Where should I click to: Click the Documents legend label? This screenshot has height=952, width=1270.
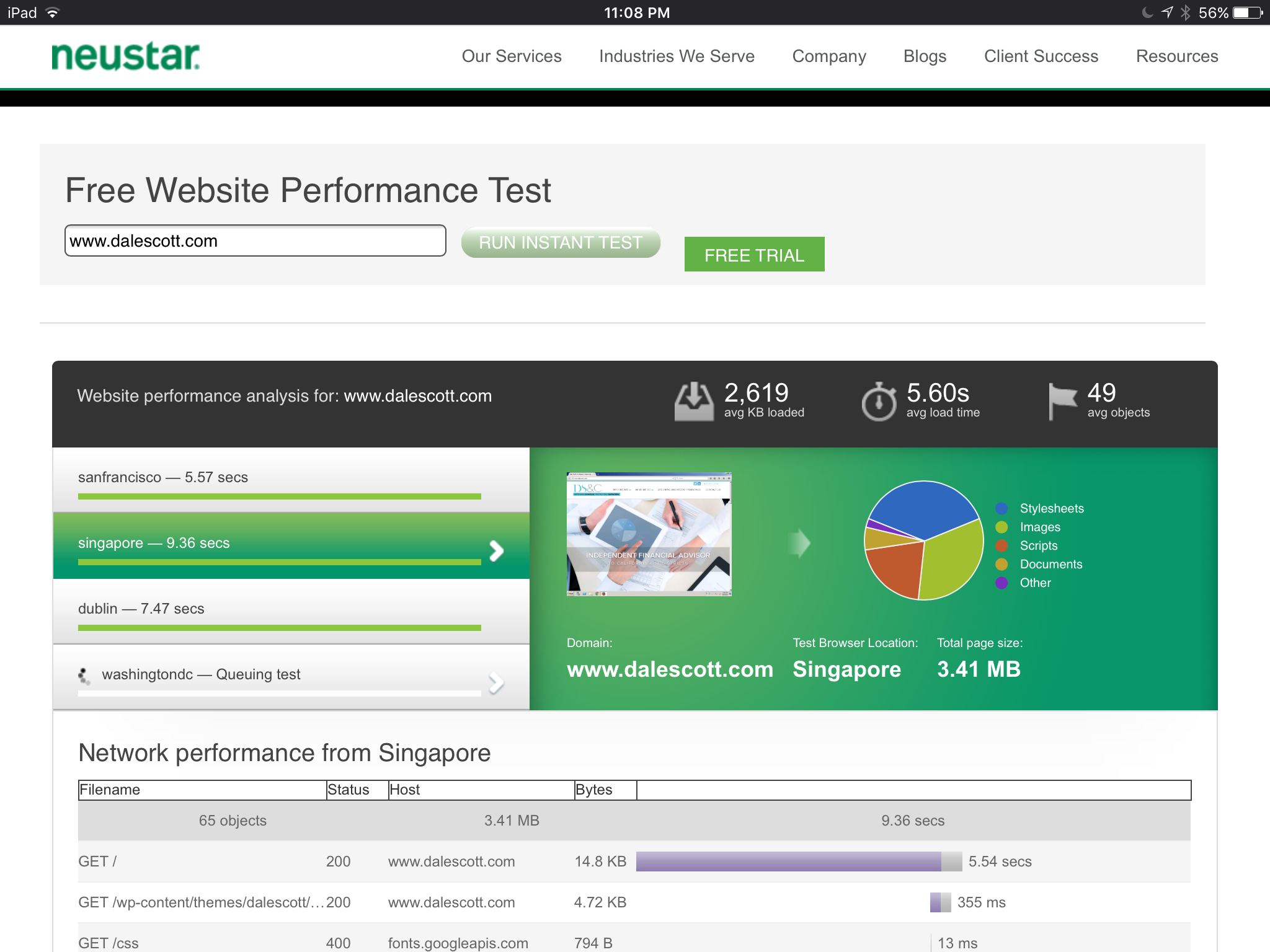(x=1051, y=565)
